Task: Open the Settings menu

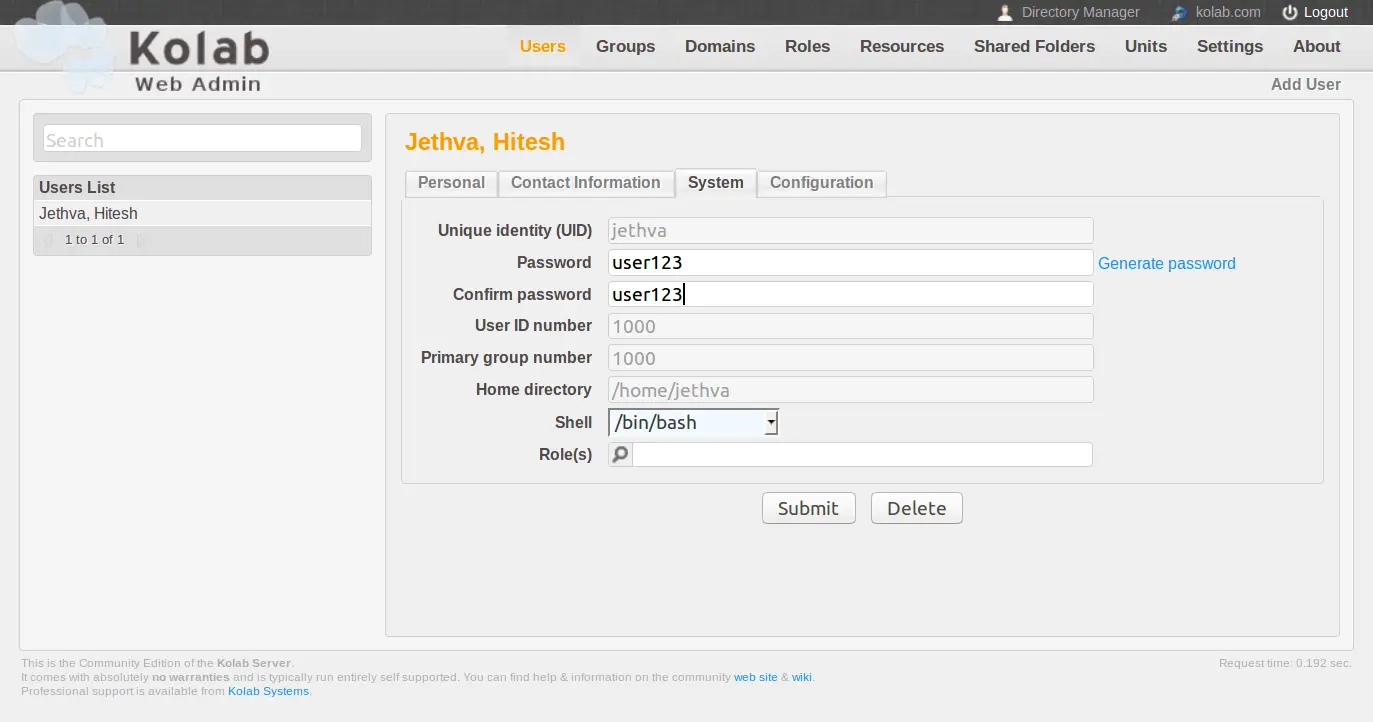Action: click(x=1230, y=46)
